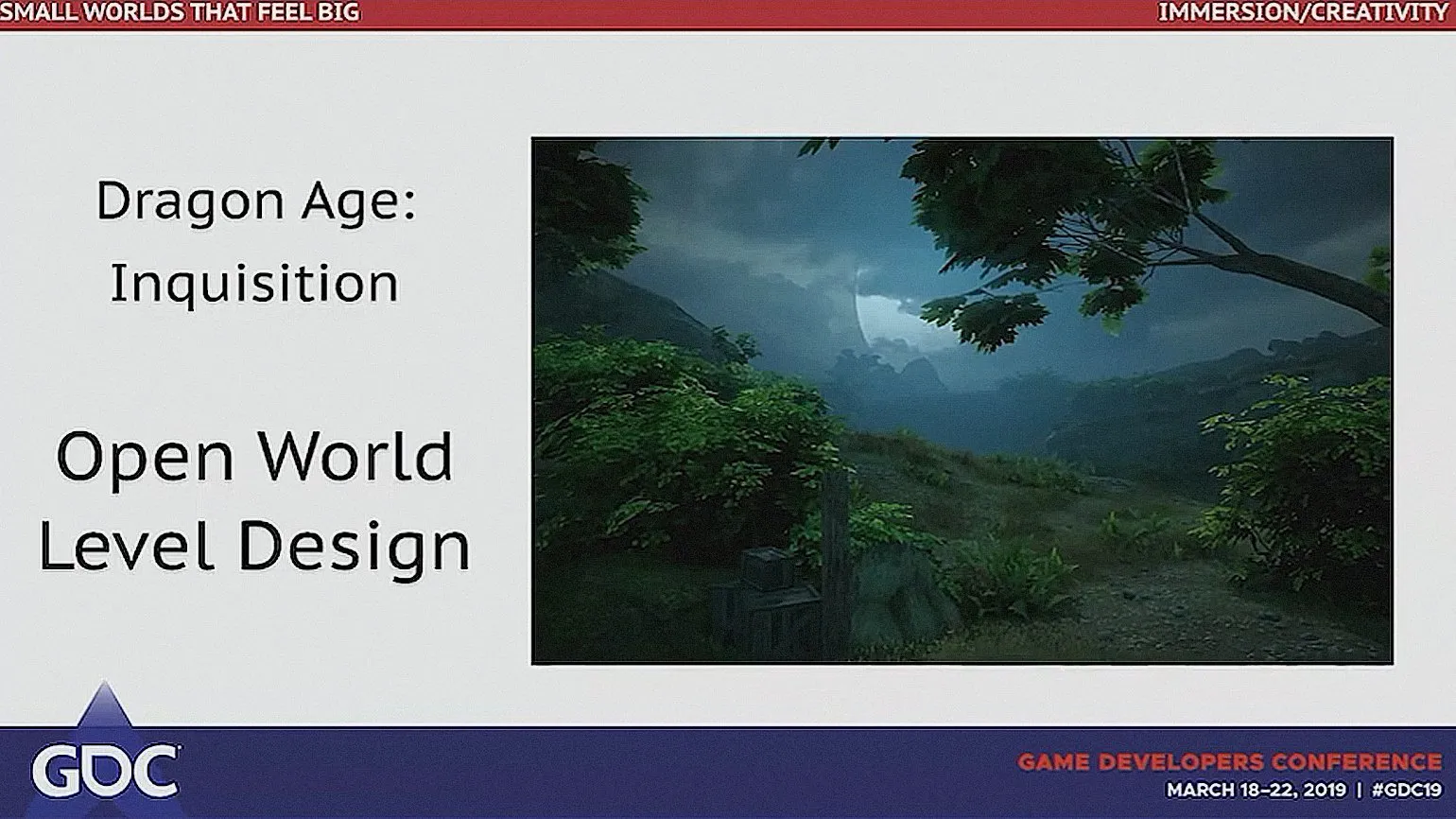Select the "SMALL WORLDS THAT FEEL BIG" header title
Screen dimensions: 1456x819
click(x=180, y=12)
